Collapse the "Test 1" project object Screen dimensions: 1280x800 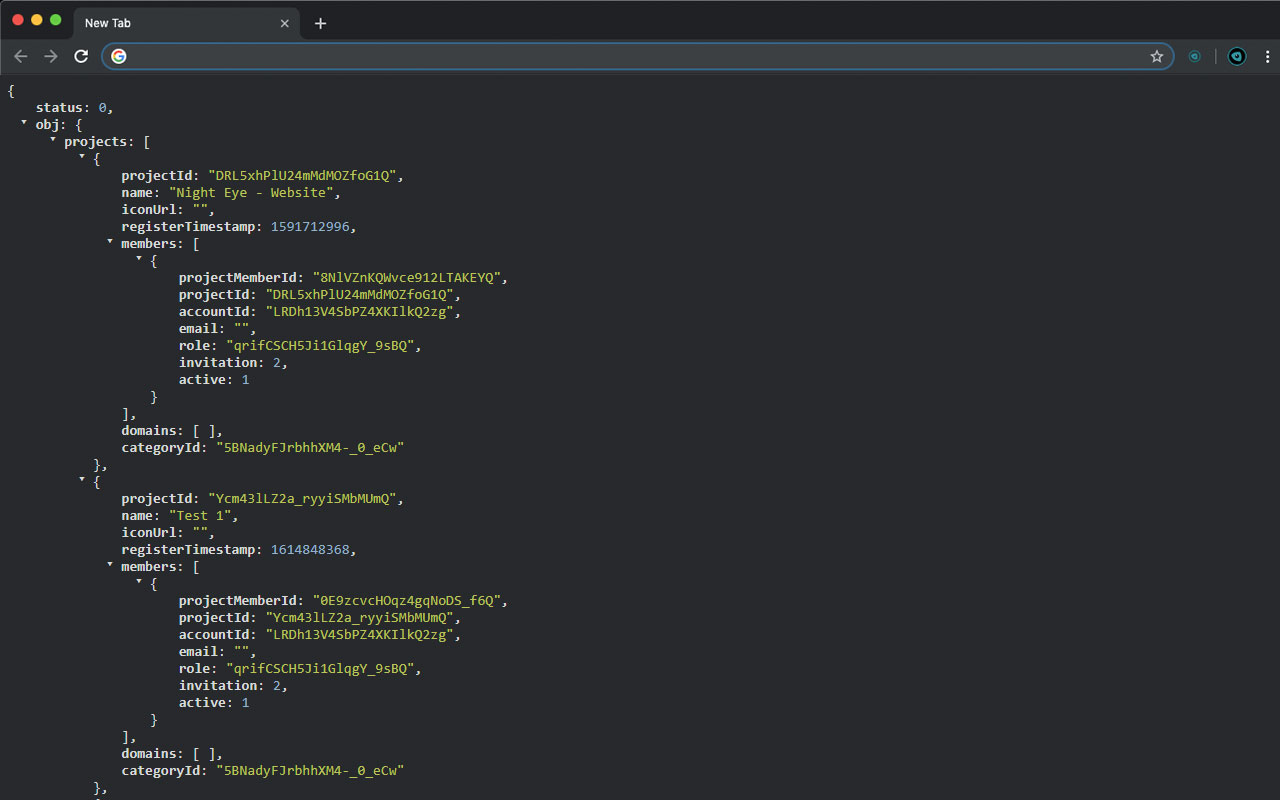(x=81, y=480)
